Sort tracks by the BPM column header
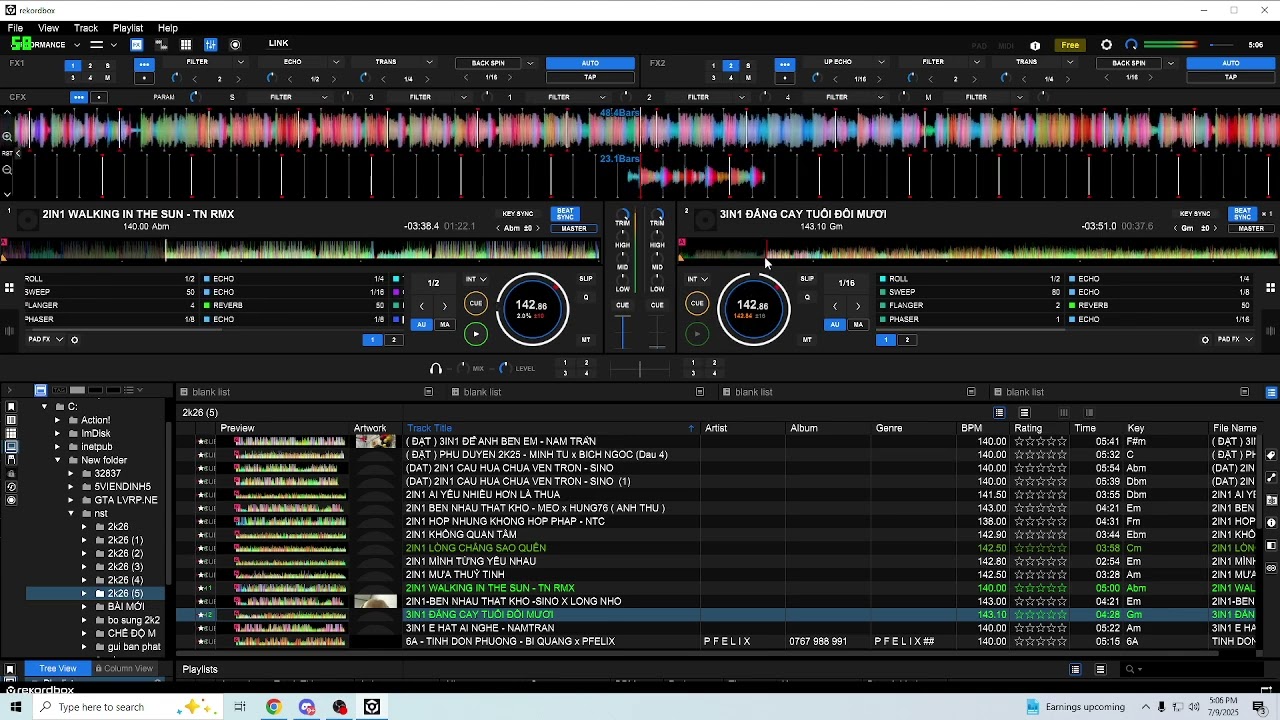This screenshot has width=1280, height=720. tap(971, 428)
